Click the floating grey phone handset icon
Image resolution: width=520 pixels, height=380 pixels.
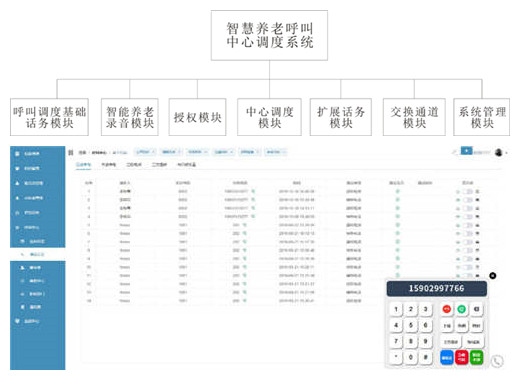497,361
